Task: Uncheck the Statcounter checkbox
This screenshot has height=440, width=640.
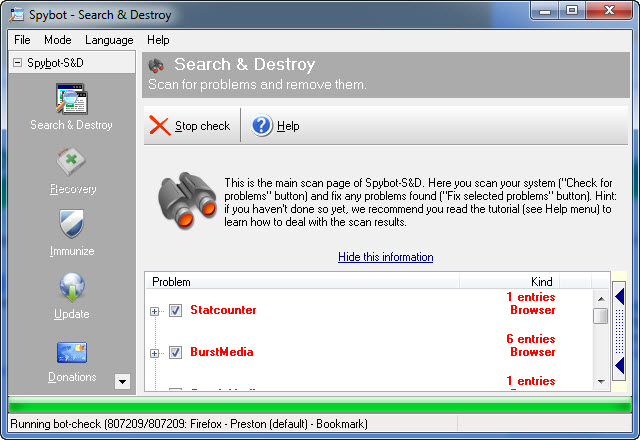Action: coord(176,311)
